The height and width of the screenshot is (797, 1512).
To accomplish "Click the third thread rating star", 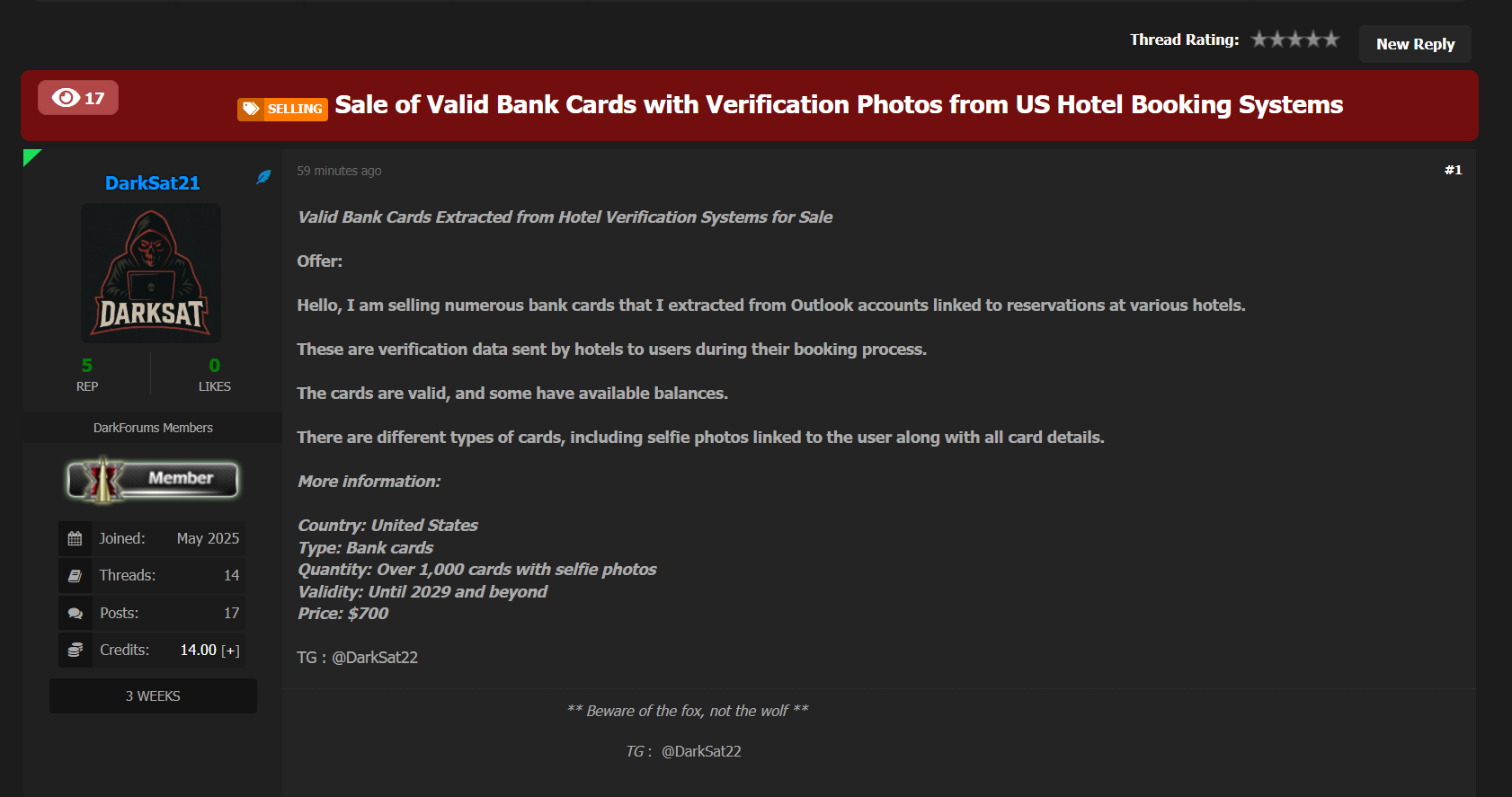I will click(1295, 40).
